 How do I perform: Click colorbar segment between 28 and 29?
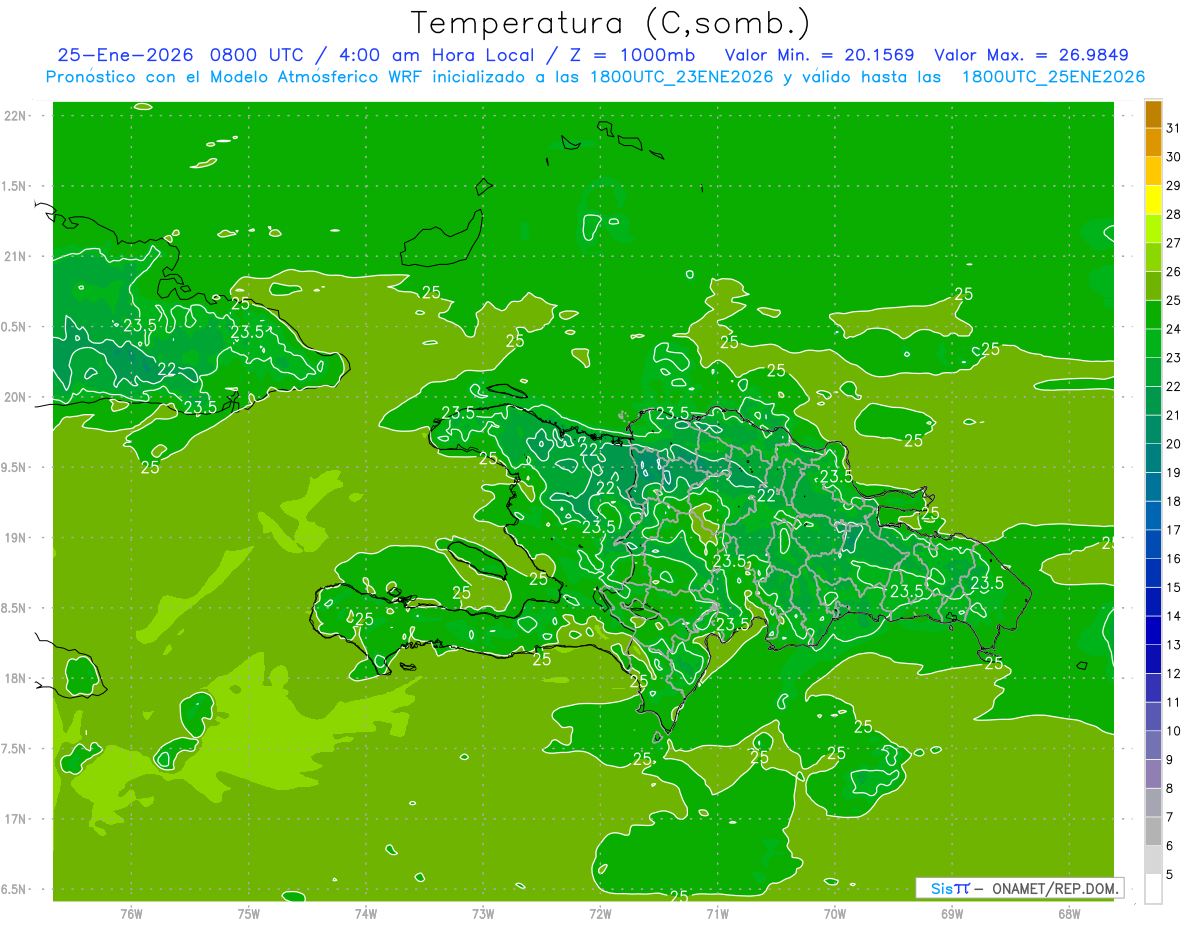click(1153, 200)
